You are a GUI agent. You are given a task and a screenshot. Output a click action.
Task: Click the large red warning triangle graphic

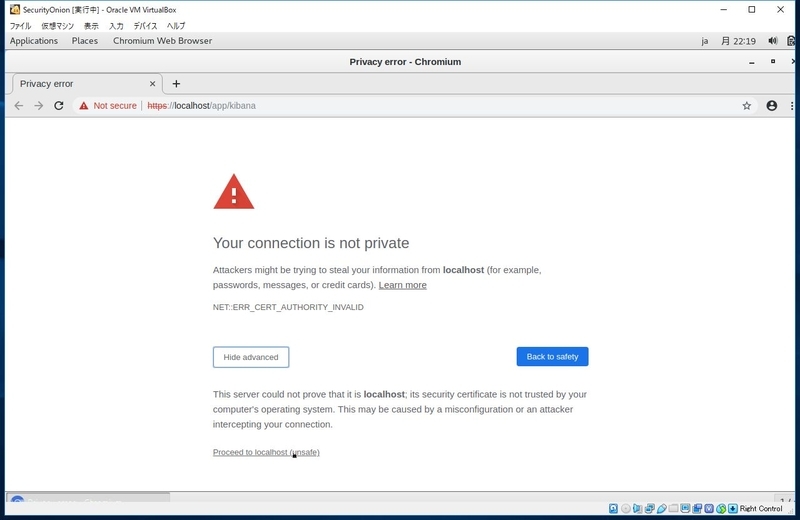[x=234, y=192]
